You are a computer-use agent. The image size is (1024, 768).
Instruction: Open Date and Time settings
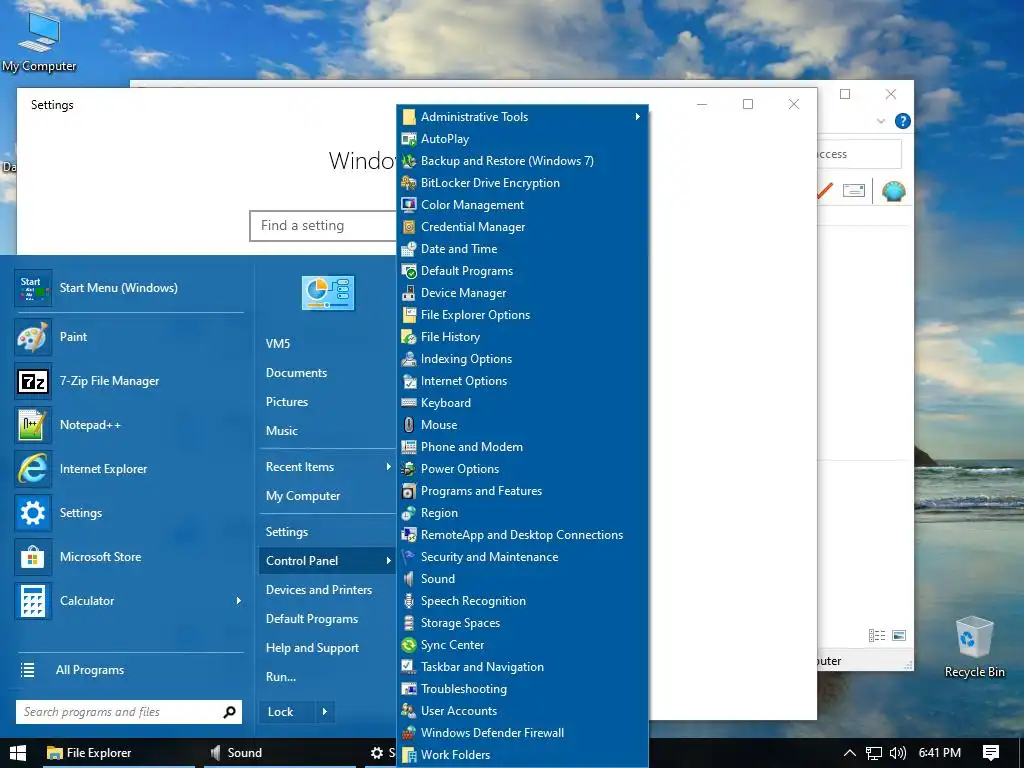click(522, 249)
